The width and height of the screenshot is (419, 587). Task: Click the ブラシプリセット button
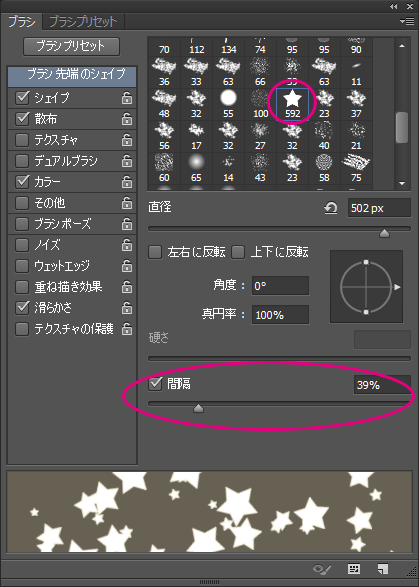click(x=71, y=46)
